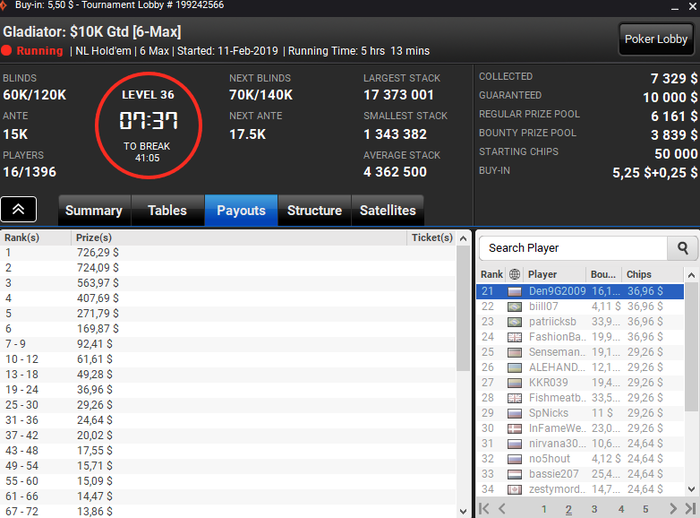Jump to last player list page
Image resolution: width=700 pixels, height=518 pixels.
coord(691,508)
